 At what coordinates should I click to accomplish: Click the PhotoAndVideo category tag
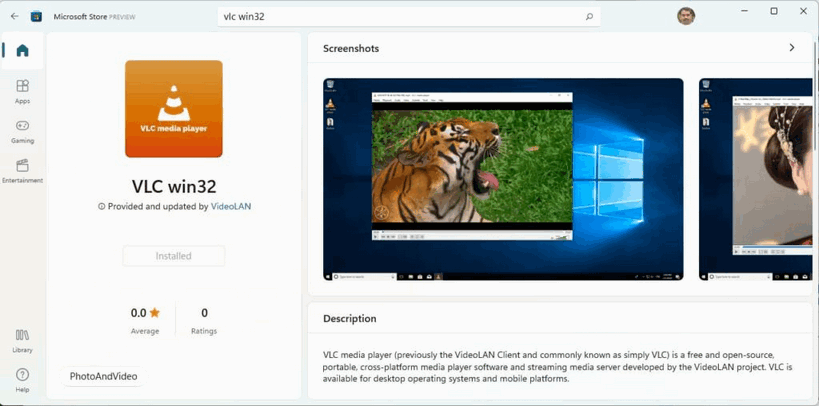tap(103, 376)
